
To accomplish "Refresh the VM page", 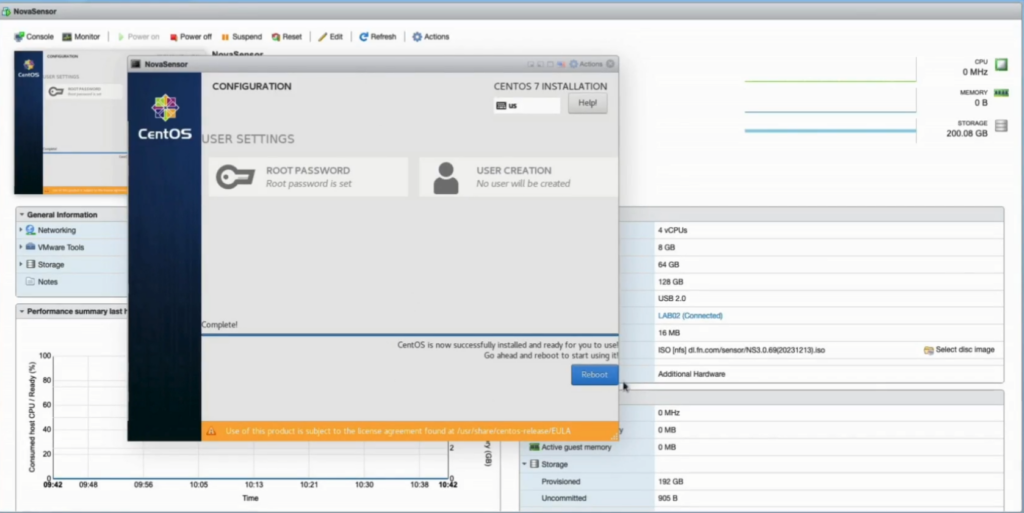I will pyautogui.click(x=377, y=37).
